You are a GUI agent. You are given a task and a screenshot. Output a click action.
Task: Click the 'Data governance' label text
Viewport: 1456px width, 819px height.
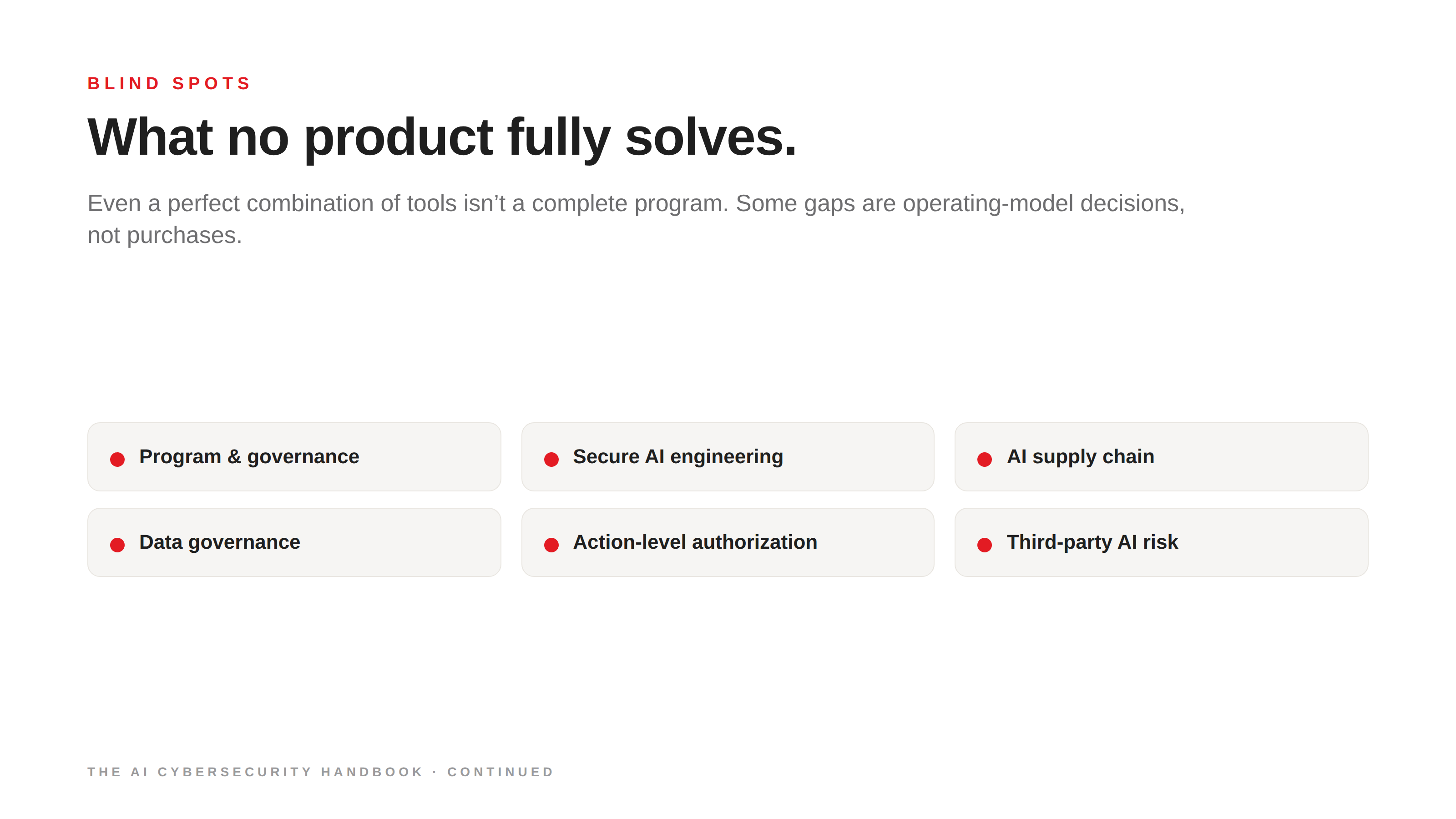point(219,543)
